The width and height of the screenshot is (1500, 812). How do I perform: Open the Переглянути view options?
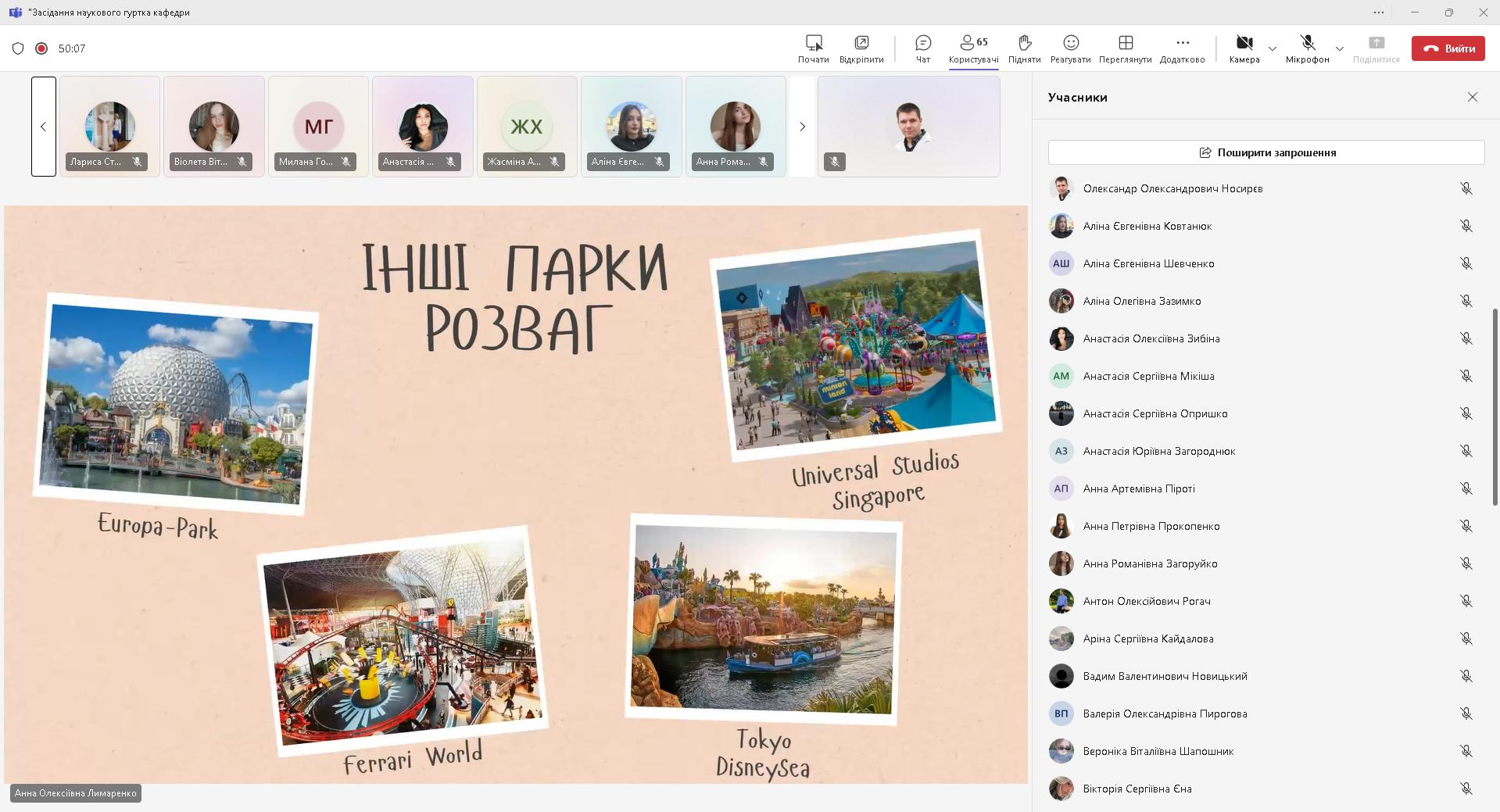1125,48
